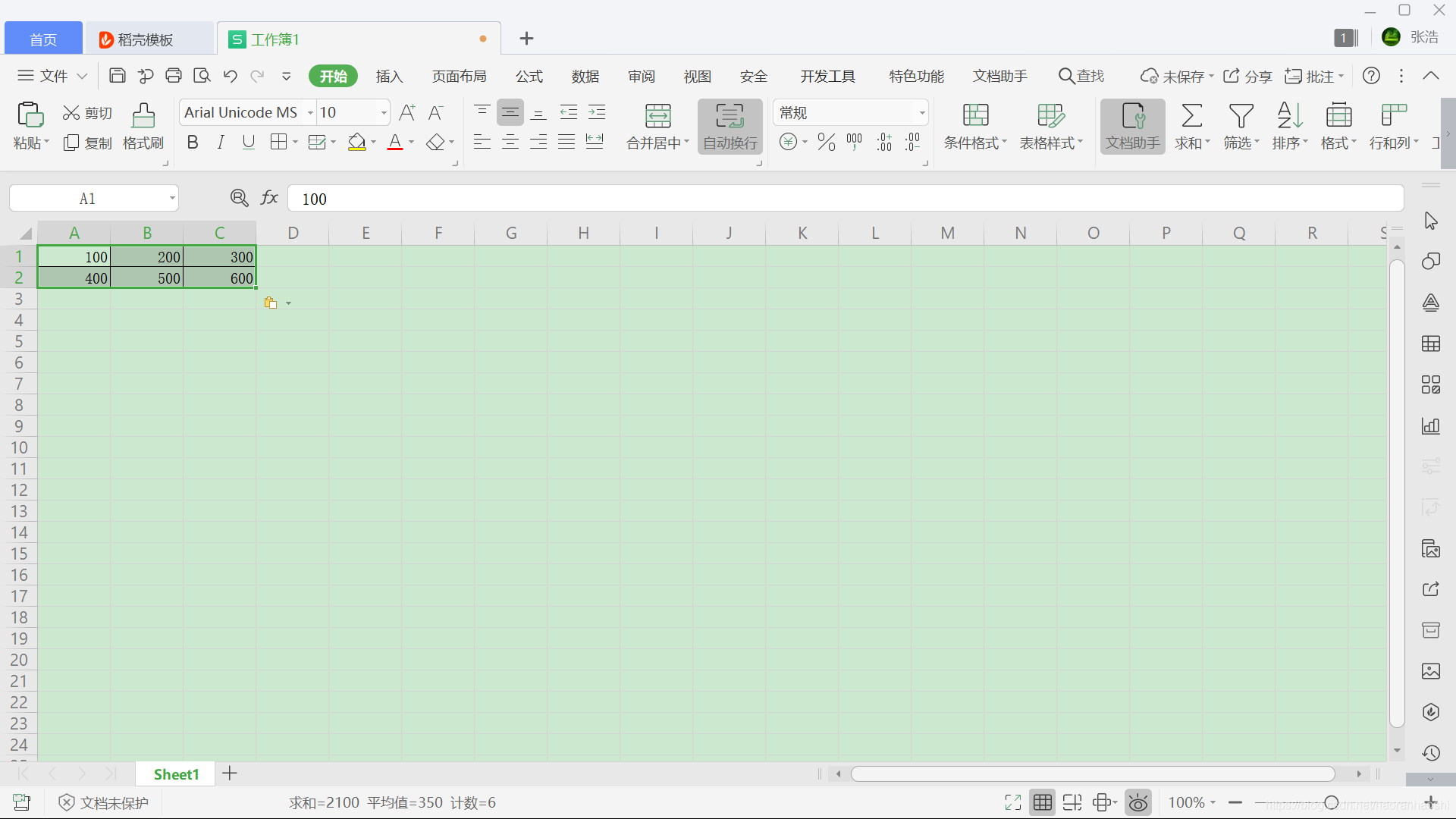The height and width of the screenshot is (819, 1456).
Task: Click the Filter (筛选) funnel icon
Action: tap(1241, 116)
